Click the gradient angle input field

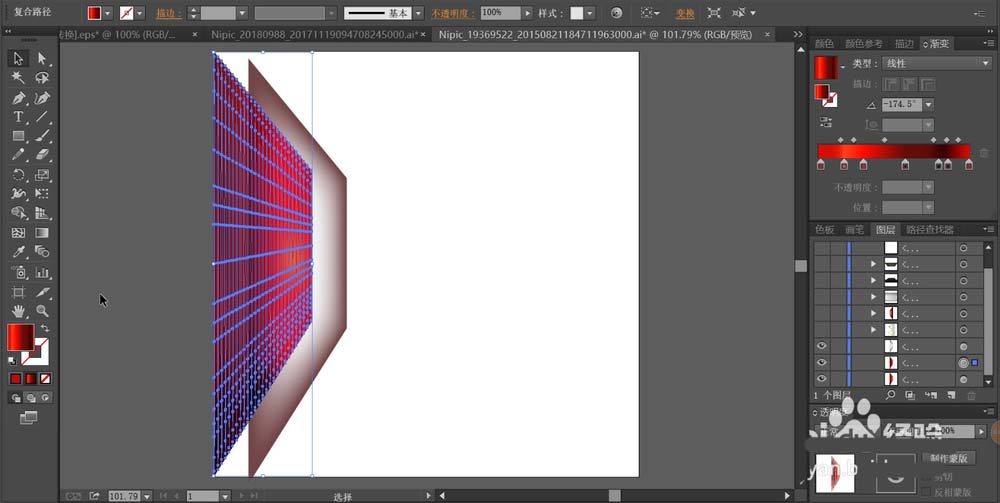[902, 105]
